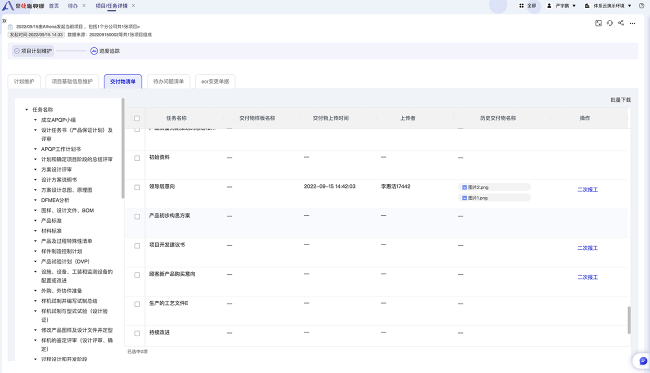
Task: Click 批量下载 batch download button
Action: (x=620, y=100)
